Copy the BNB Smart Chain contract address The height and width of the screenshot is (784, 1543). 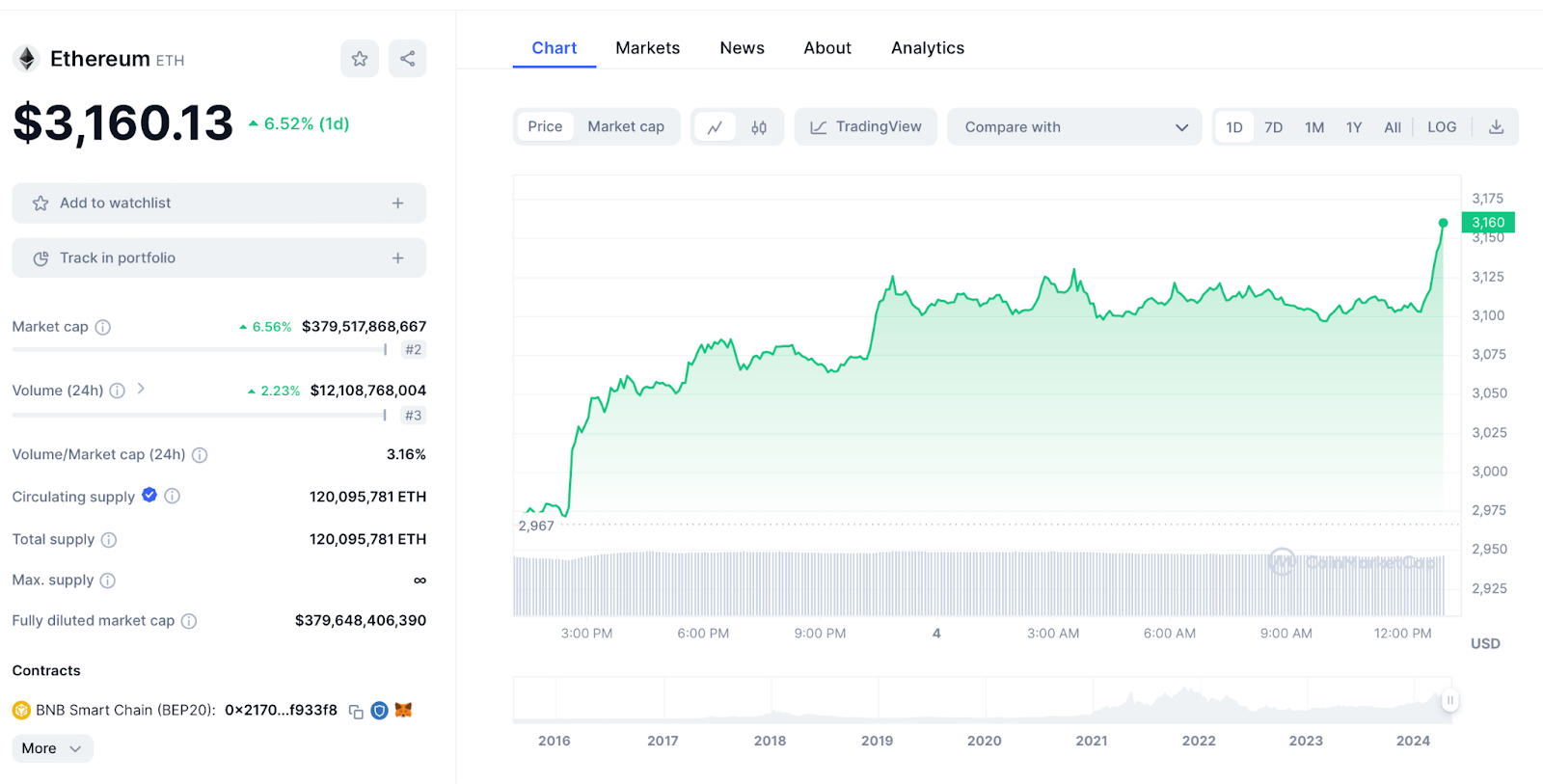click(356, 712)
